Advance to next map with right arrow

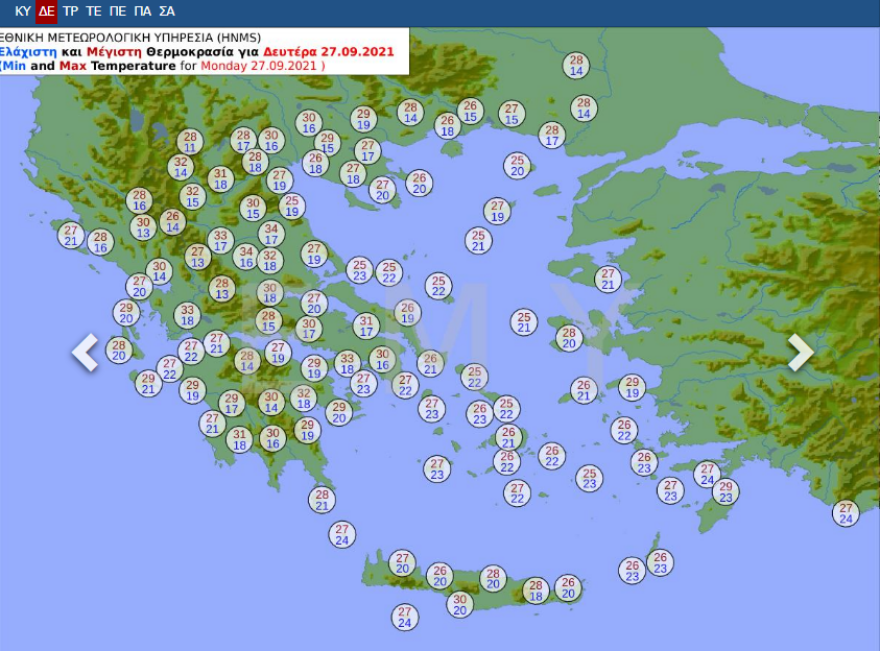click(800, 352)
